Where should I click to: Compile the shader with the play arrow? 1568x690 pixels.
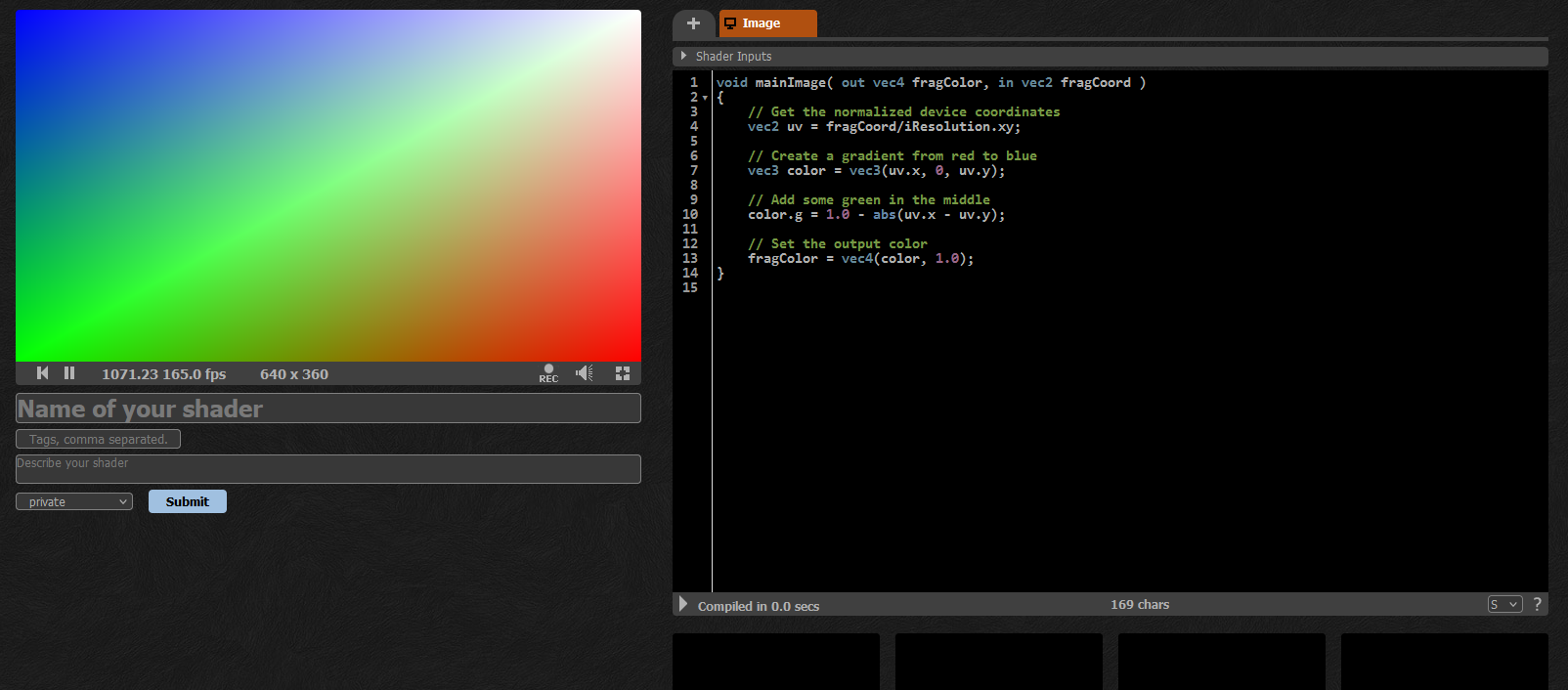pyautogui.click(x=683, y=605)
